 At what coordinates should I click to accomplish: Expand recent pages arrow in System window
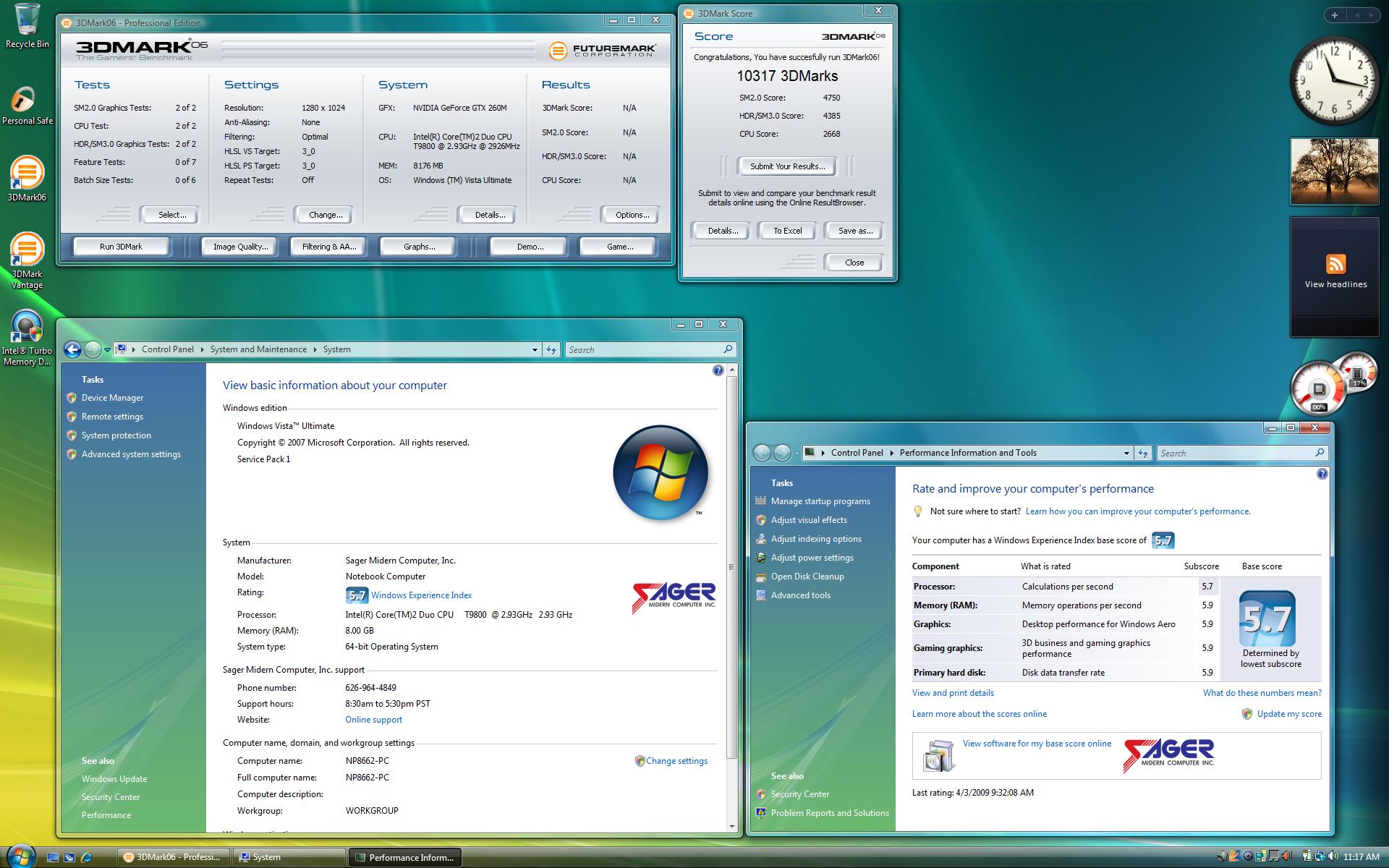tap(107, 350)
